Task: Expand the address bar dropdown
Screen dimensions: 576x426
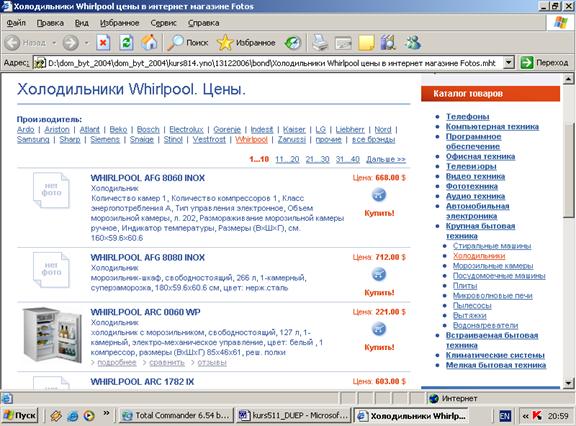Action: click(508, 63)
